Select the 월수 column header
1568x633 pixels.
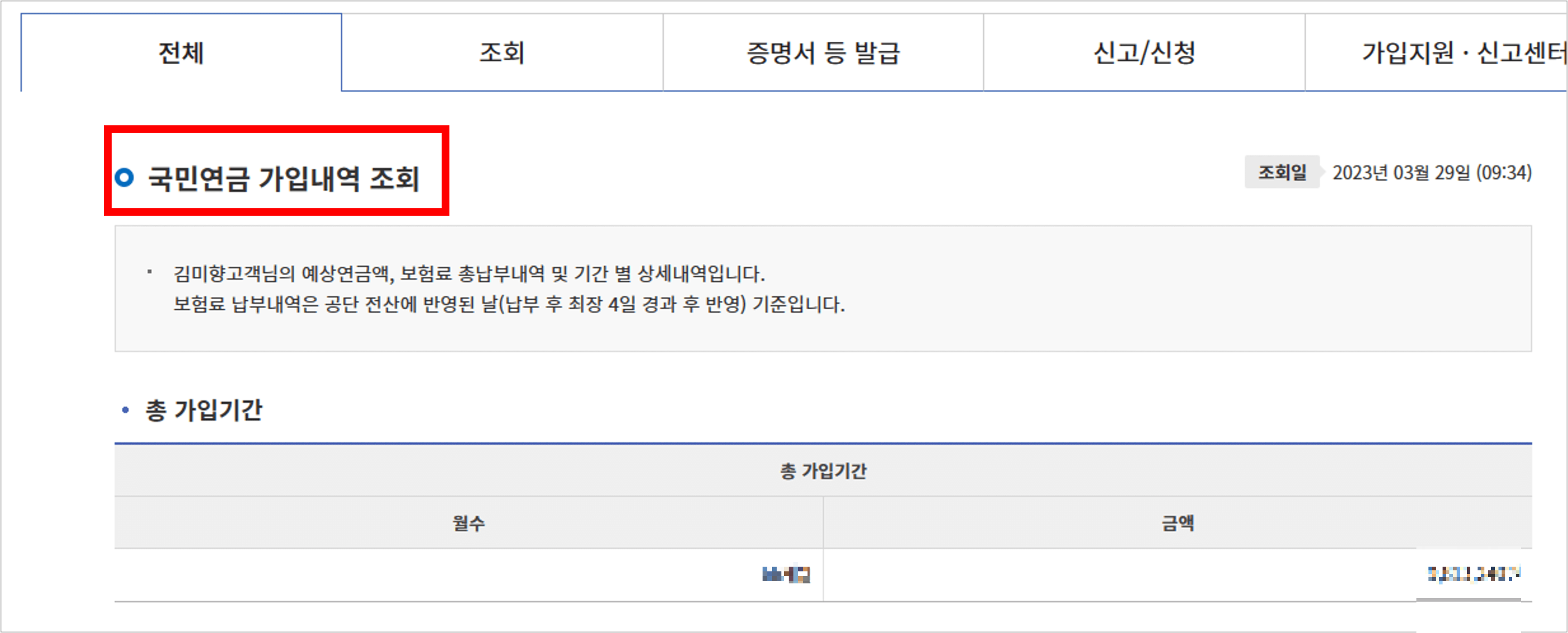pos(469,522)
